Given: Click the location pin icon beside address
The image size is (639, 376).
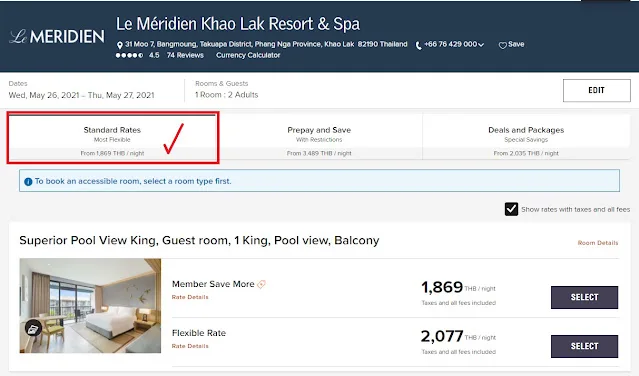Looking at the screenshot, I should point(120,45).
